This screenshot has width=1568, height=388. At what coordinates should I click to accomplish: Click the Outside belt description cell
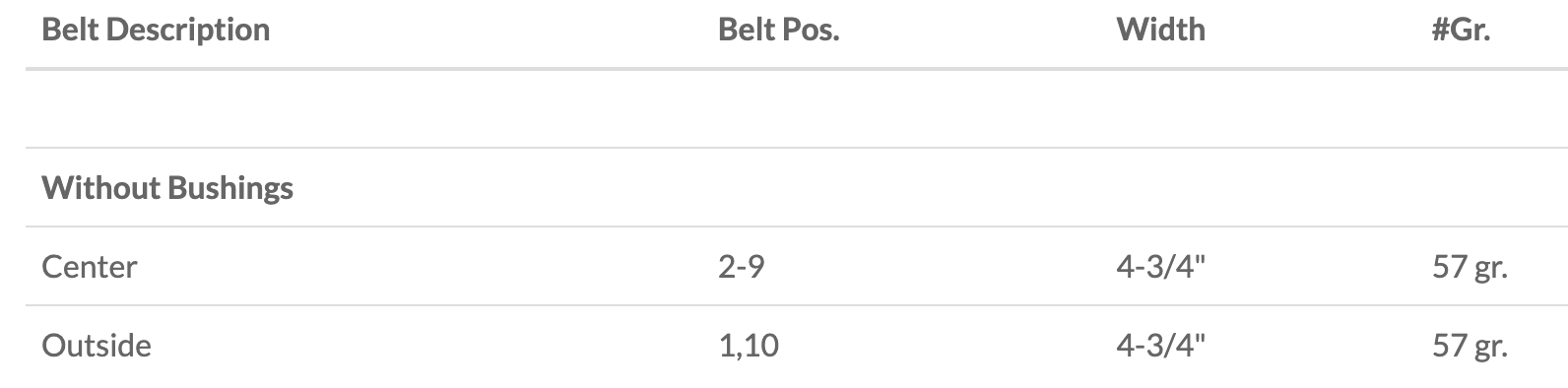97,346
